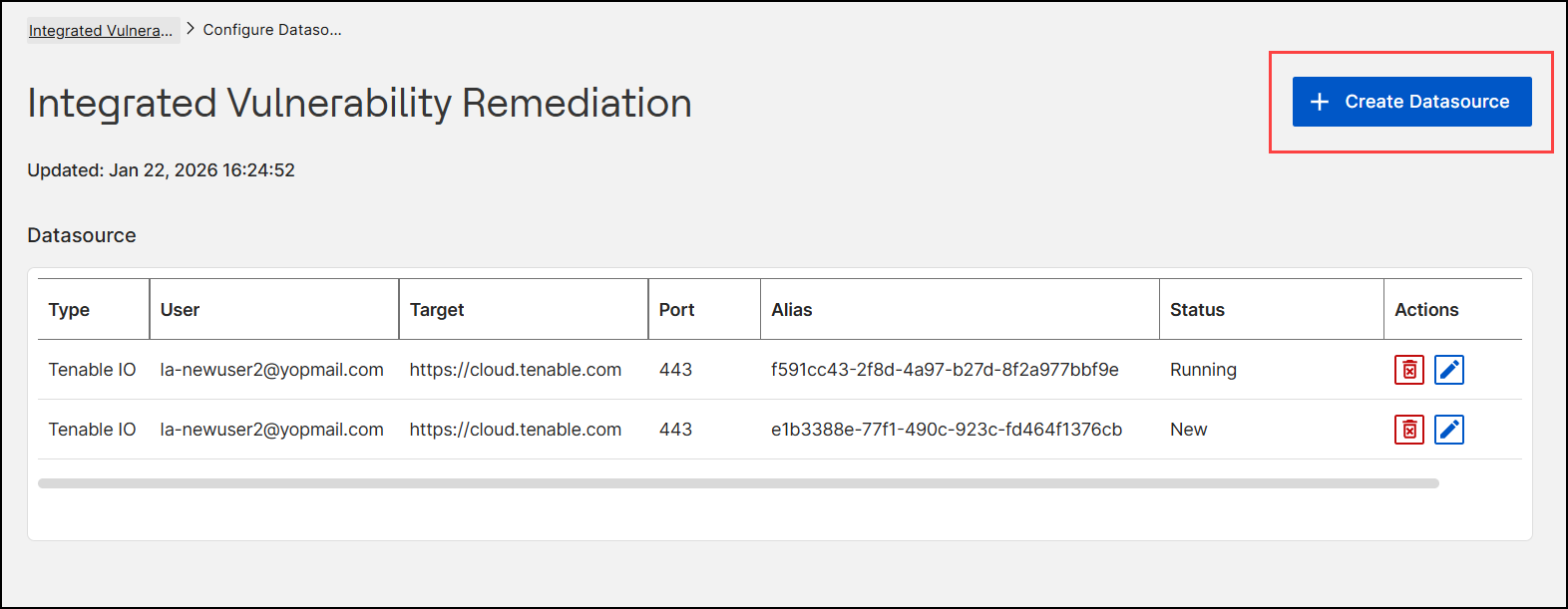
Task: Click the Create Datasource button
Action: (1411, 102)
